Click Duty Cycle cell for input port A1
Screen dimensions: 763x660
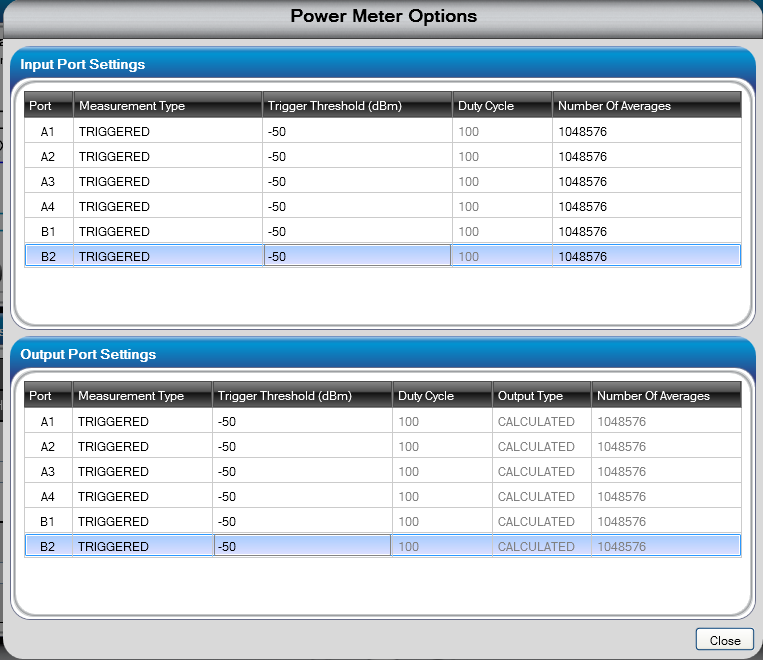click(501, 131)
